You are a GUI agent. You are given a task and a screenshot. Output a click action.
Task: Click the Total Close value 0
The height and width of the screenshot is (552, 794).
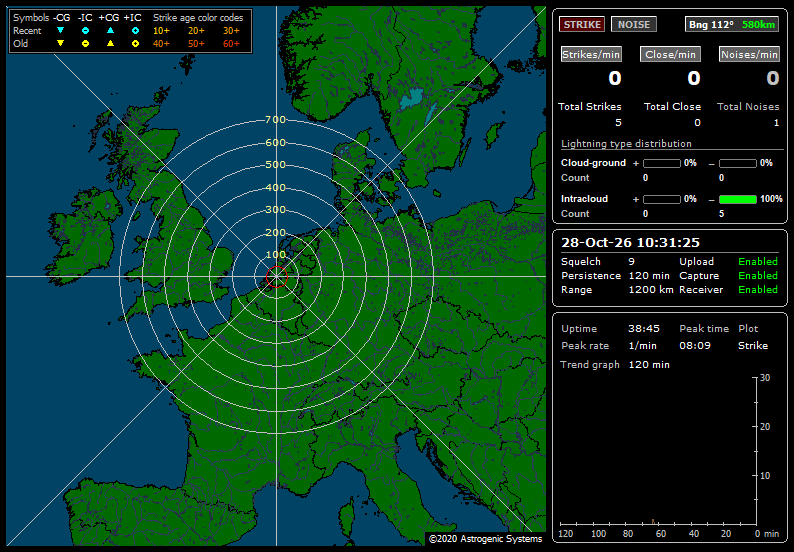coord(697,123)
